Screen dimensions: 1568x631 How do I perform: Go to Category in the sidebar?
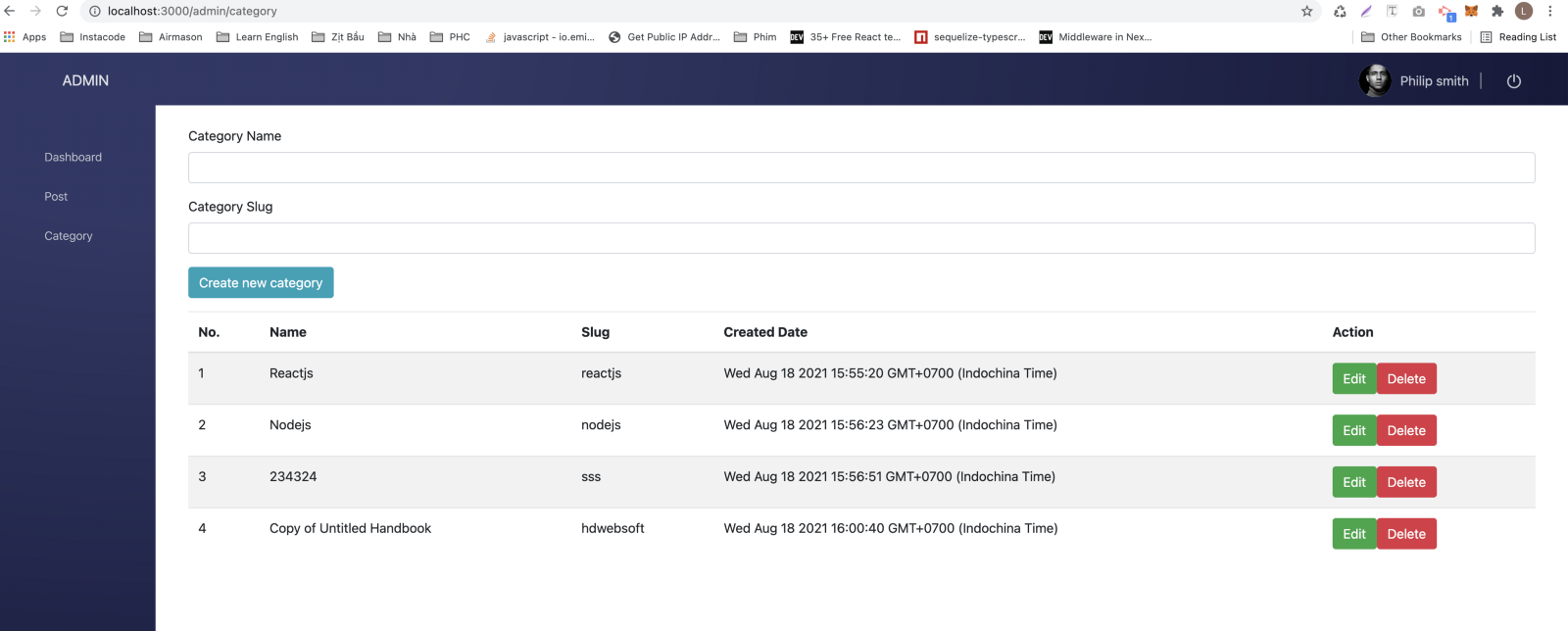pos(69,236)
